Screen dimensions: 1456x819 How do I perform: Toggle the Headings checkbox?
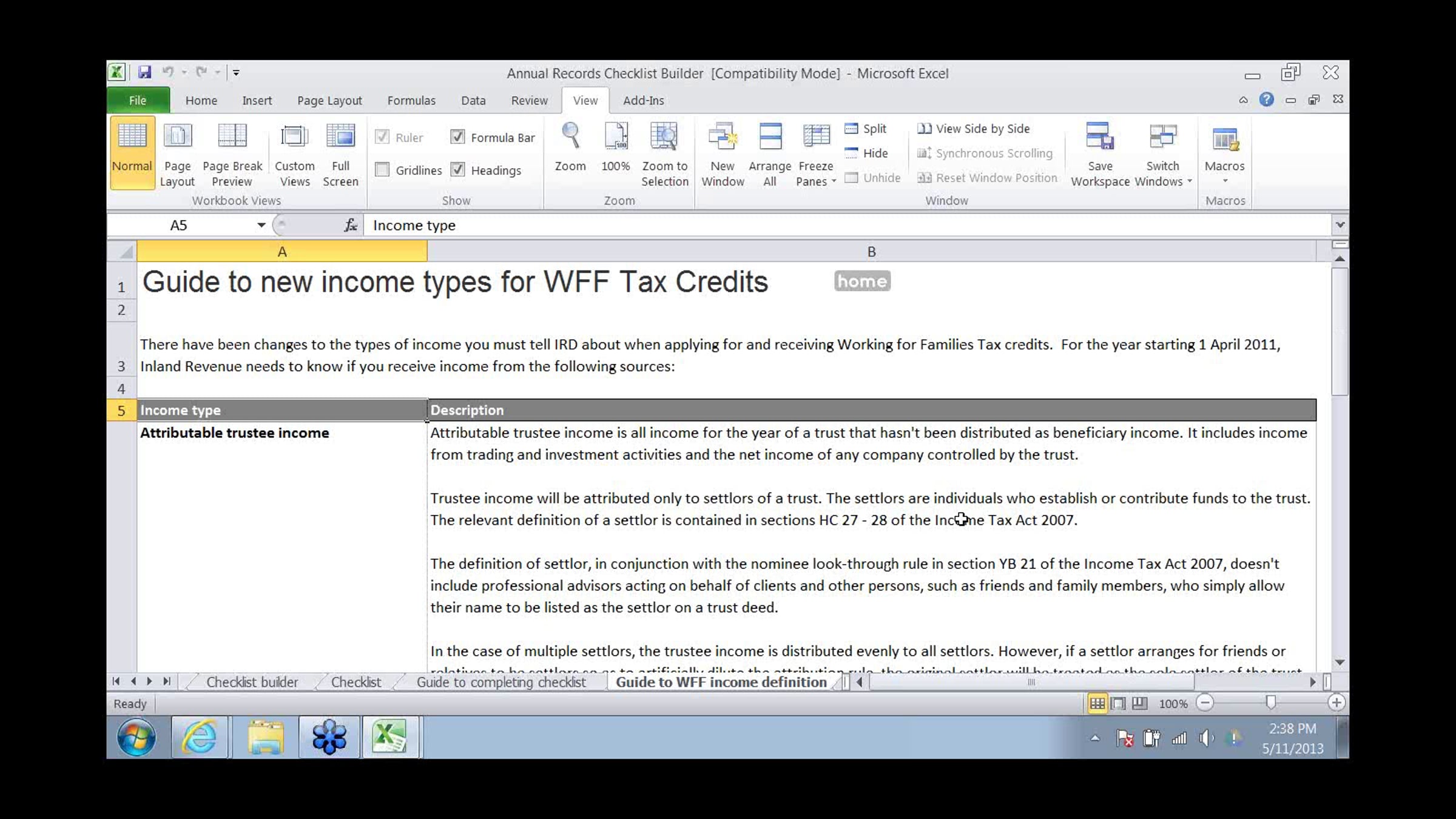pyautogui.click(x=458, y=170)
